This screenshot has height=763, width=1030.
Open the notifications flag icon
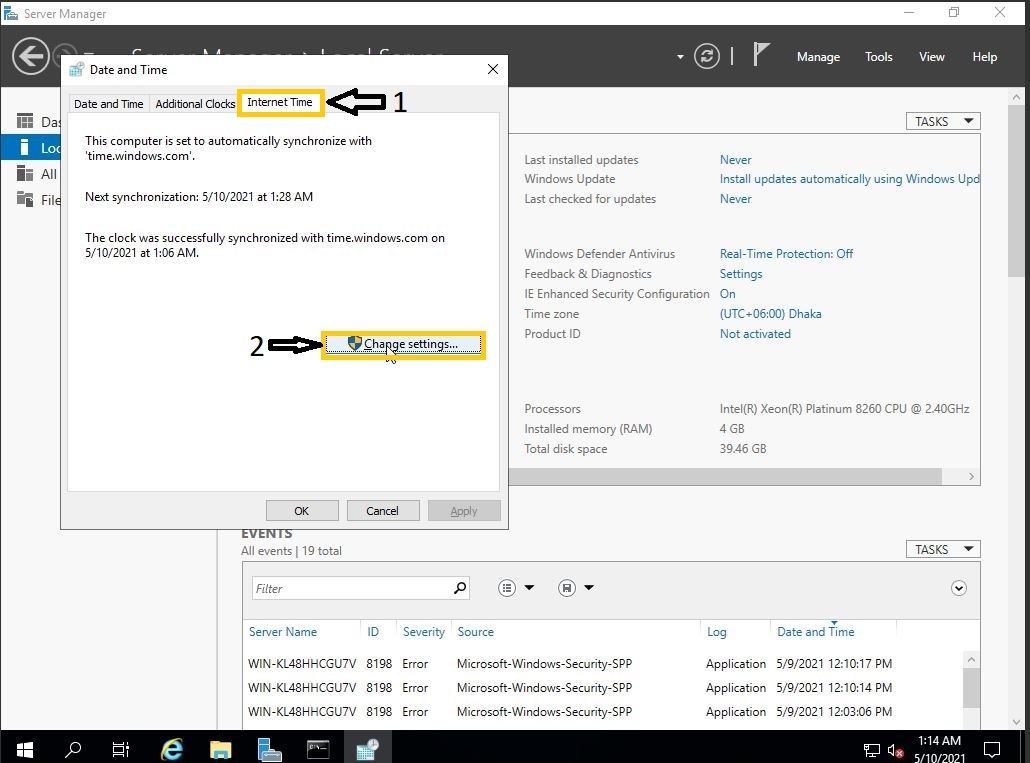coord(761,54)
